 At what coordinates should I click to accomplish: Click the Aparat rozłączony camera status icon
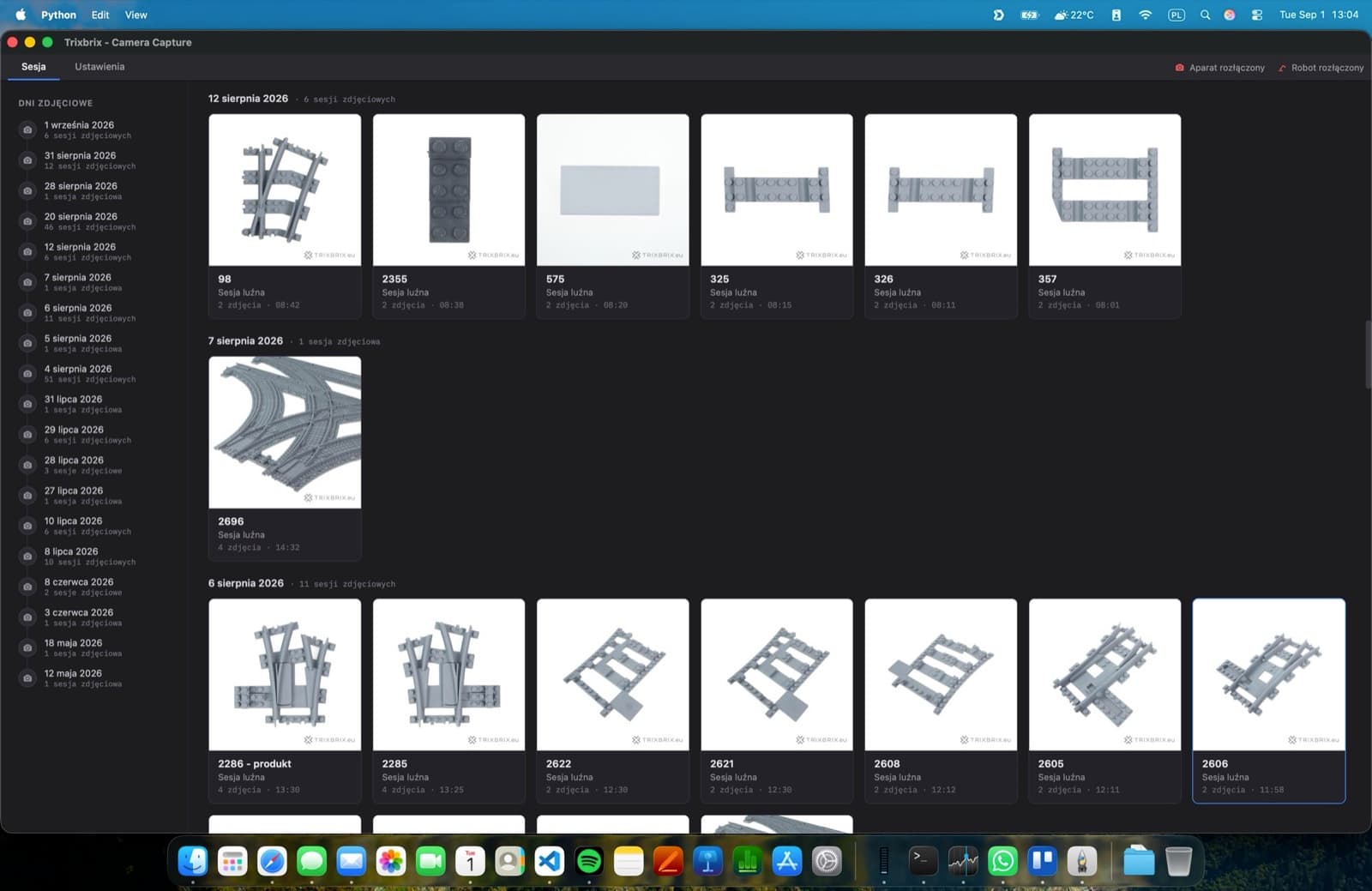tap(1179, 68)
